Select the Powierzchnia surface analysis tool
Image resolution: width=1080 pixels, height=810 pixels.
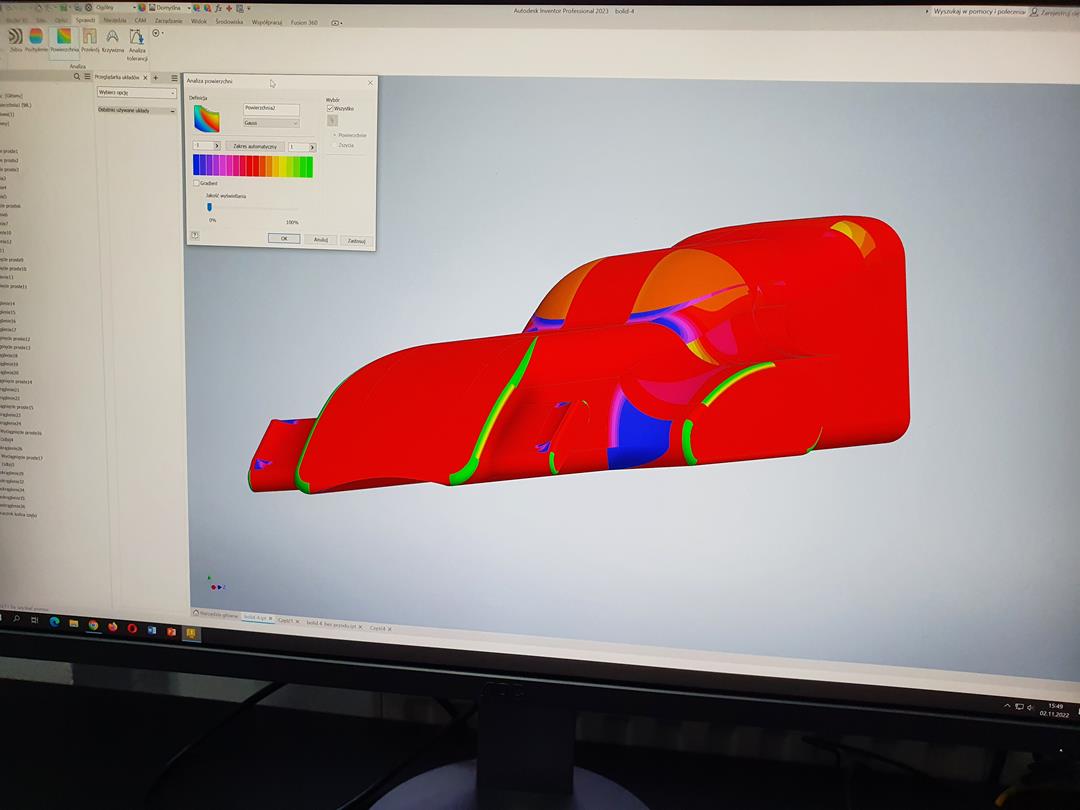point(64,41)
